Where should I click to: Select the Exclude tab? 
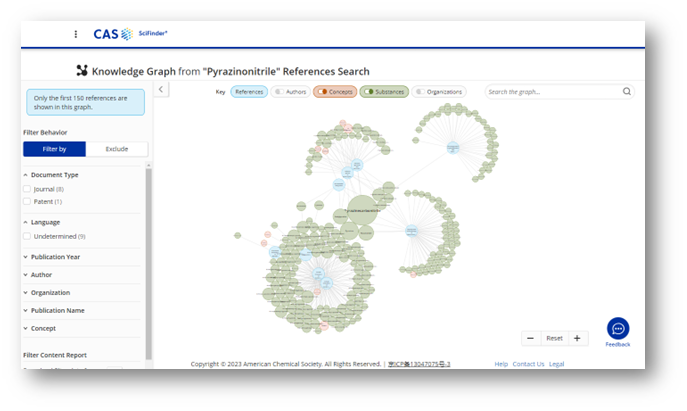point(117,149)
